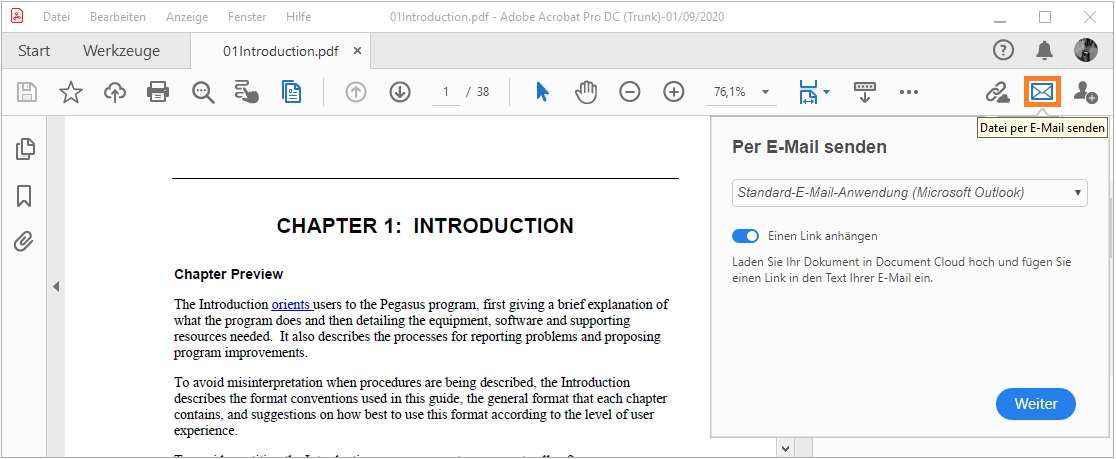Zoom out with minus icon
Viewport: 1116px width, 459px height.
coord(629,93)
